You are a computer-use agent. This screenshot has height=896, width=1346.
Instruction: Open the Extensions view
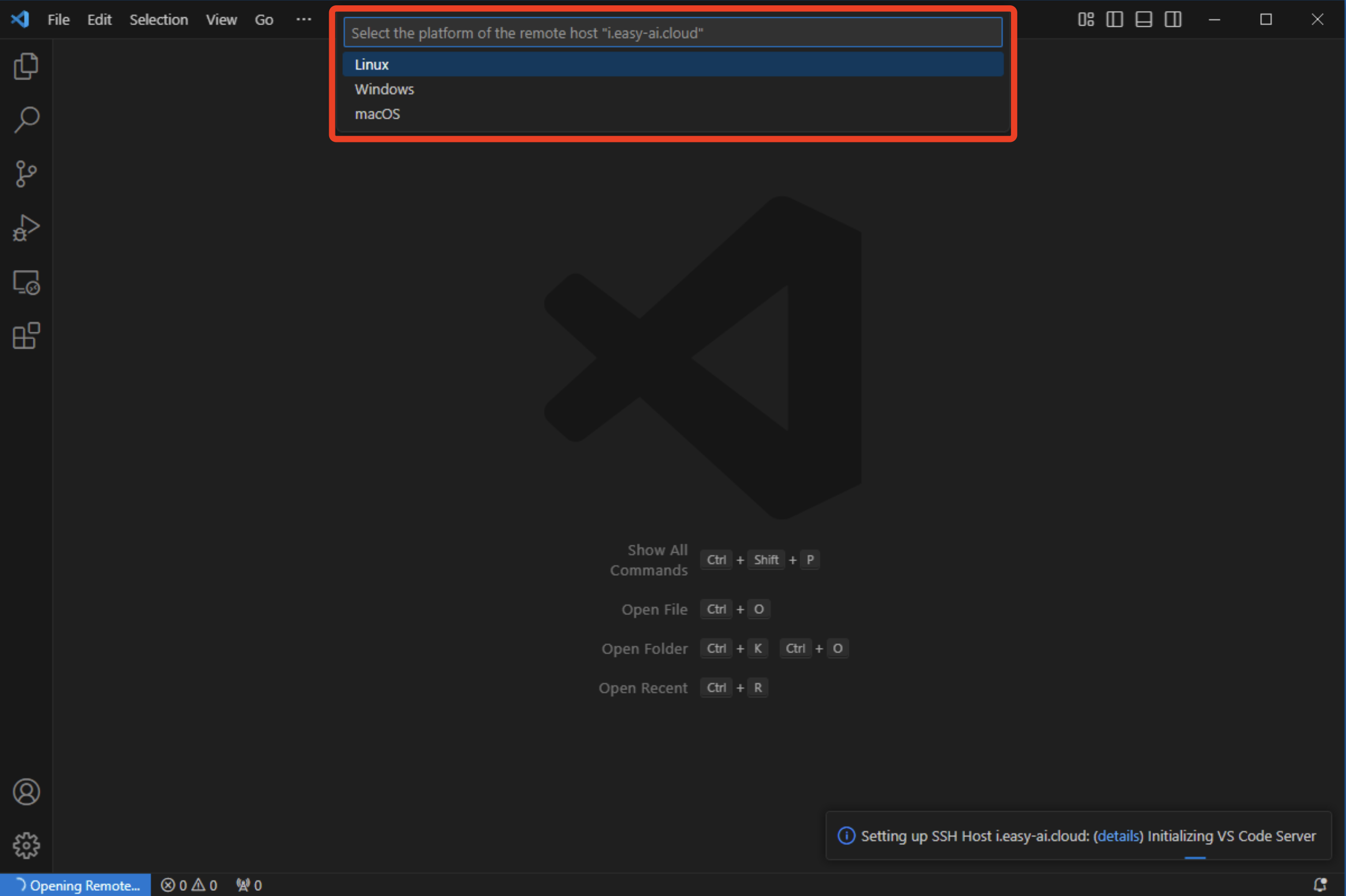coord(26,336)
